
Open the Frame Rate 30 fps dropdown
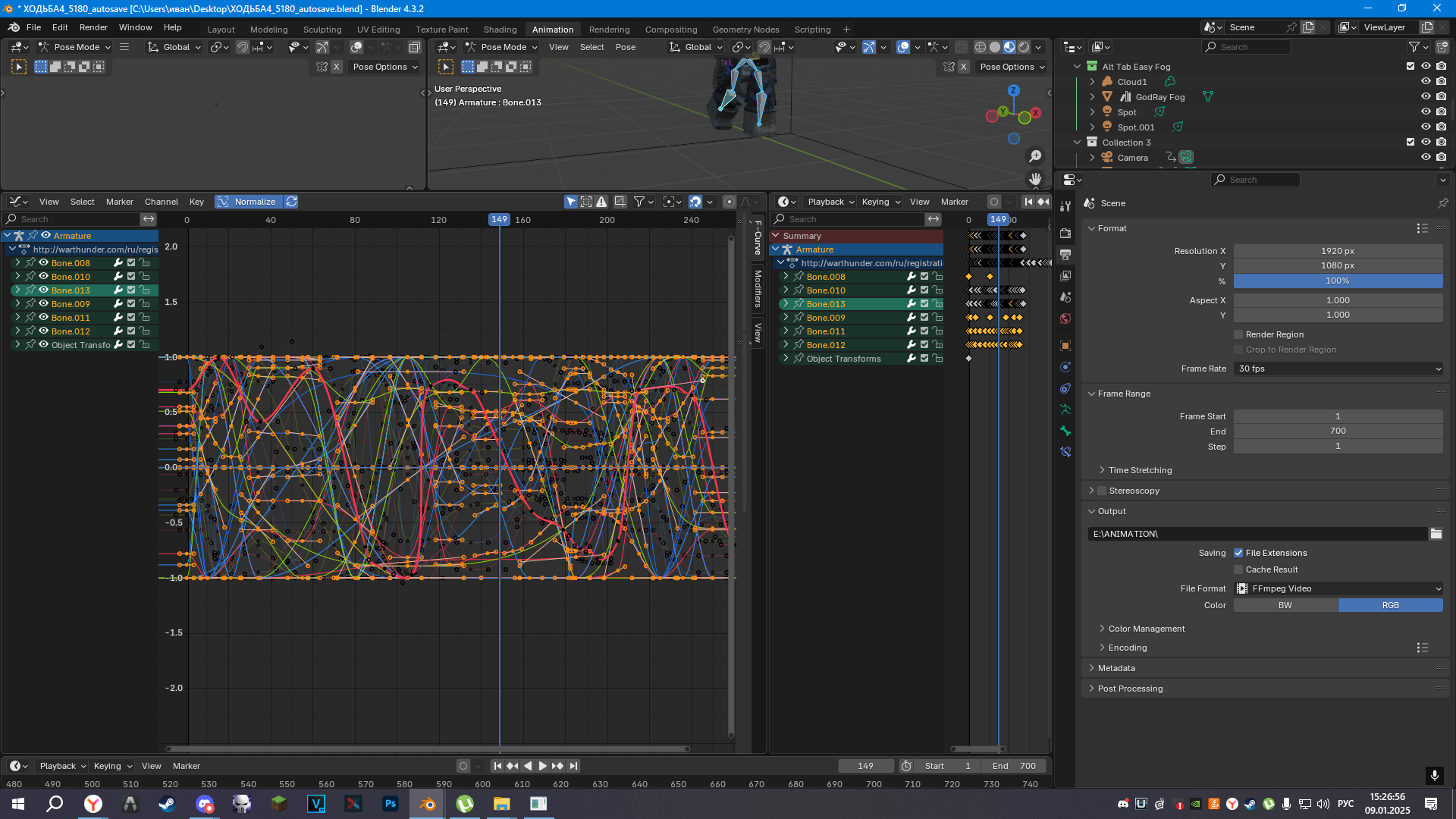[1338, 369]
